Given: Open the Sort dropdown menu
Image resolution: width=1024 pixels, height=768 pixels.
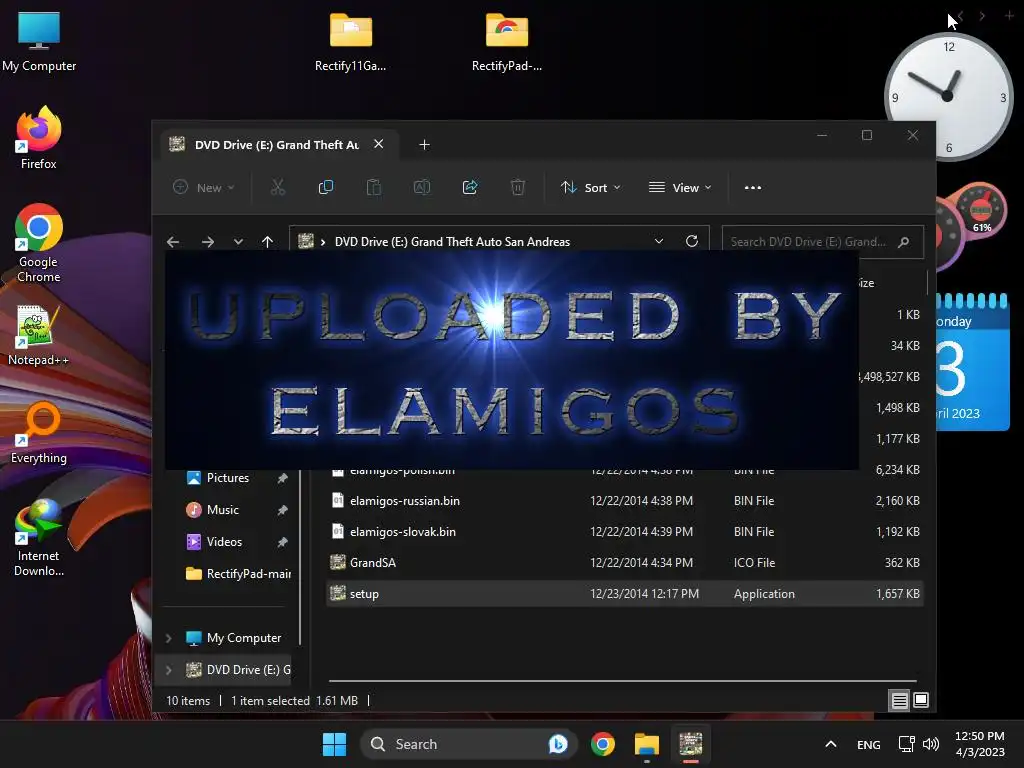Looking at the screenshot, I should point(590,187).
